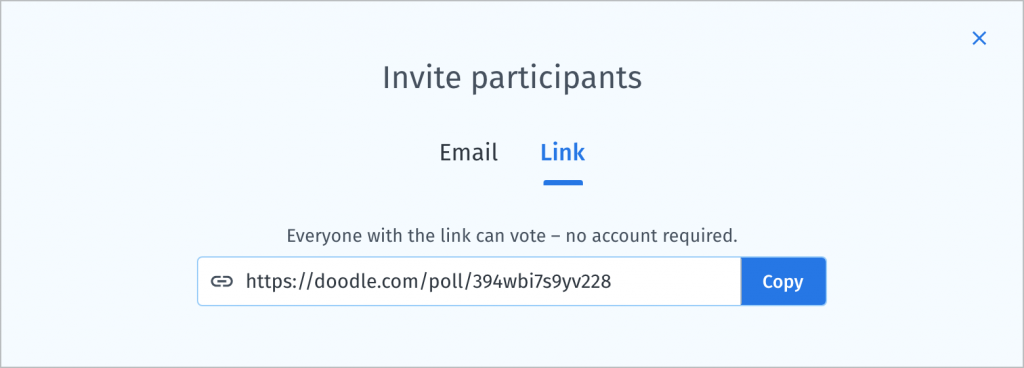Dismiss the dialog using the blue X
This screenshot has width=1024, height=368.
[978, 38]
